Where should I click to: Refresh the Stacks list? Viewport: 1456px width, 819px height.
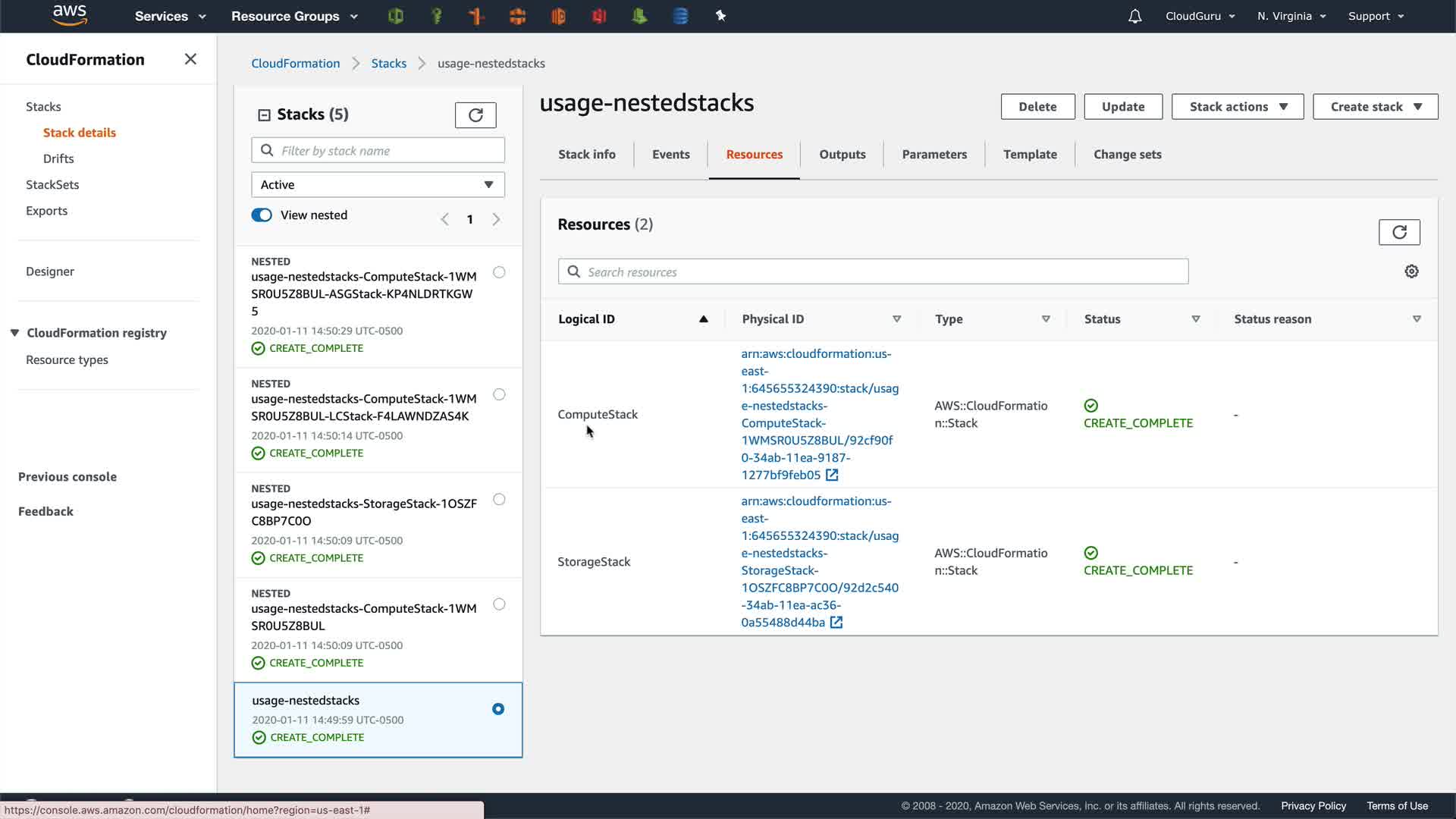click(475, 115)
